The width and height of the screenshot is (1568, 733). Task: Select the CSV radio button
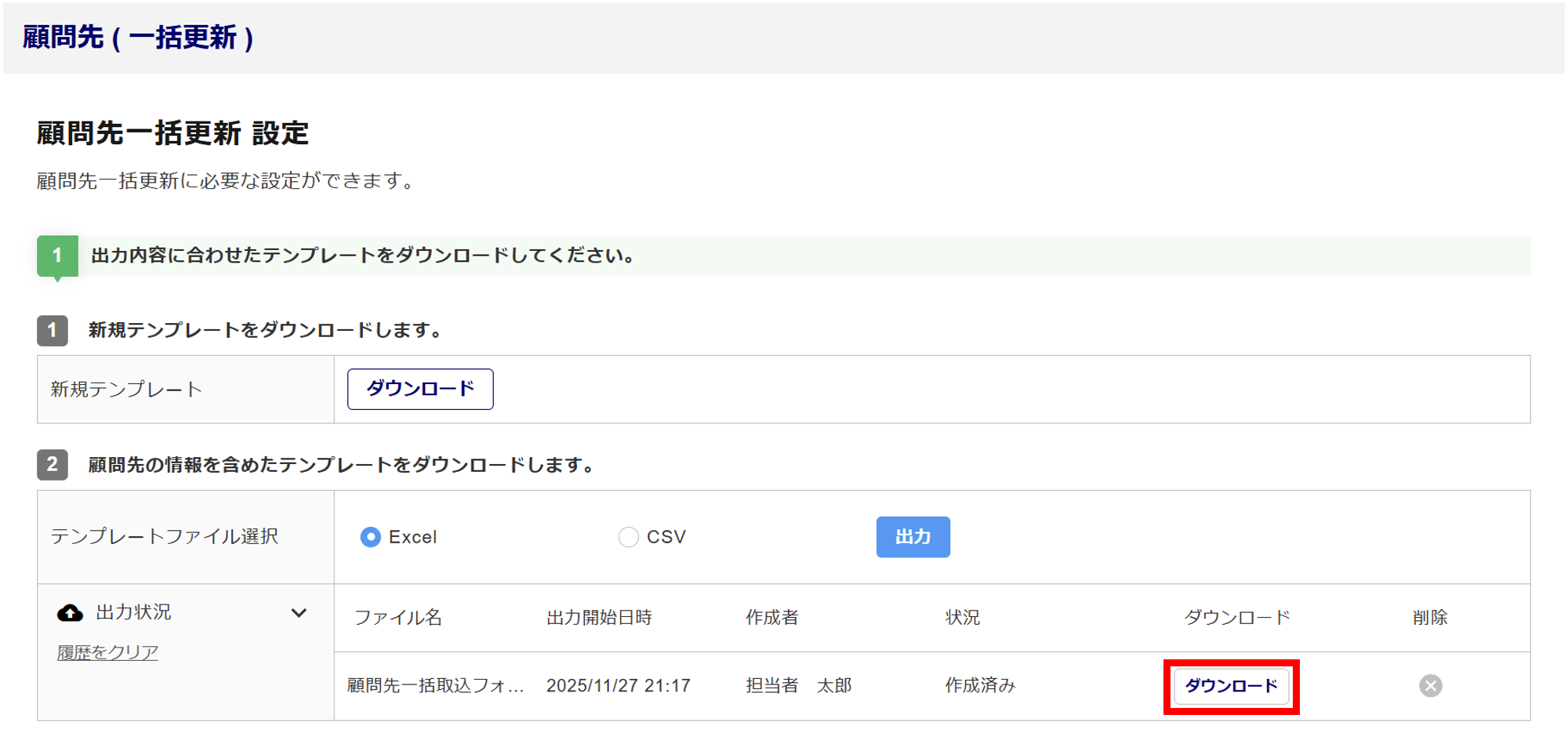(x=628, y=537)
